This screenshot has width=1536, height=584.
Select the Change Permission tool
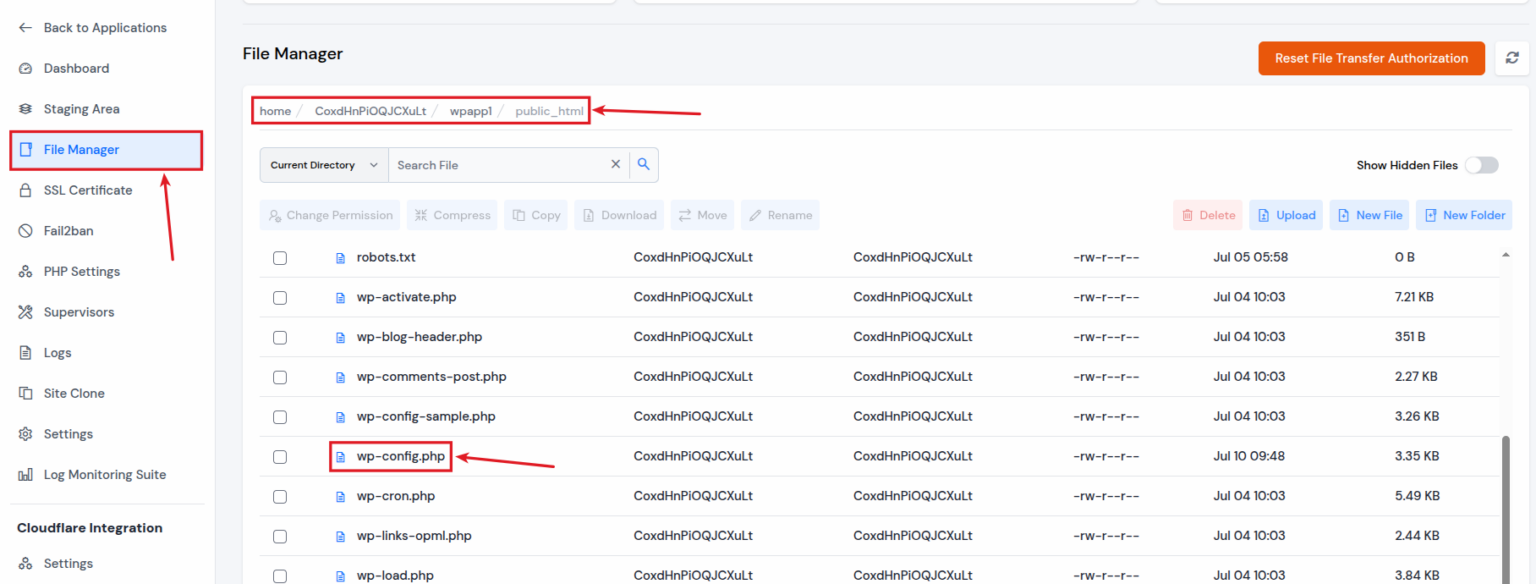coord(330,214)
